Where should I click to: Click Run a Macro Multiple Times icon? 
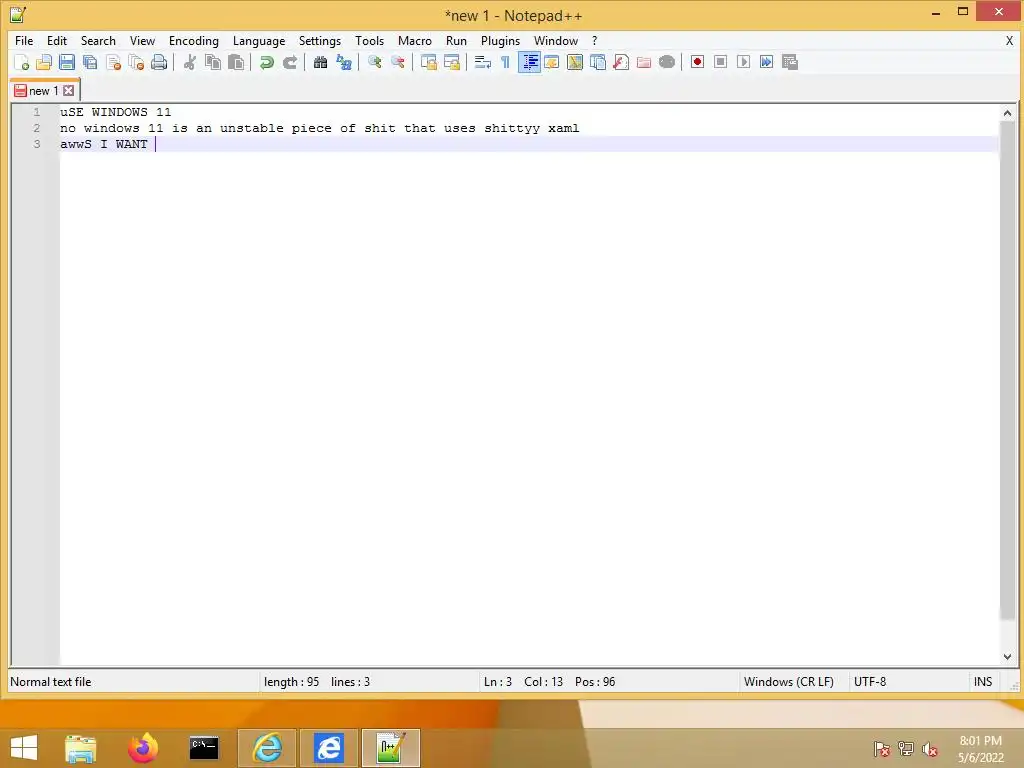tap(767, 62)
